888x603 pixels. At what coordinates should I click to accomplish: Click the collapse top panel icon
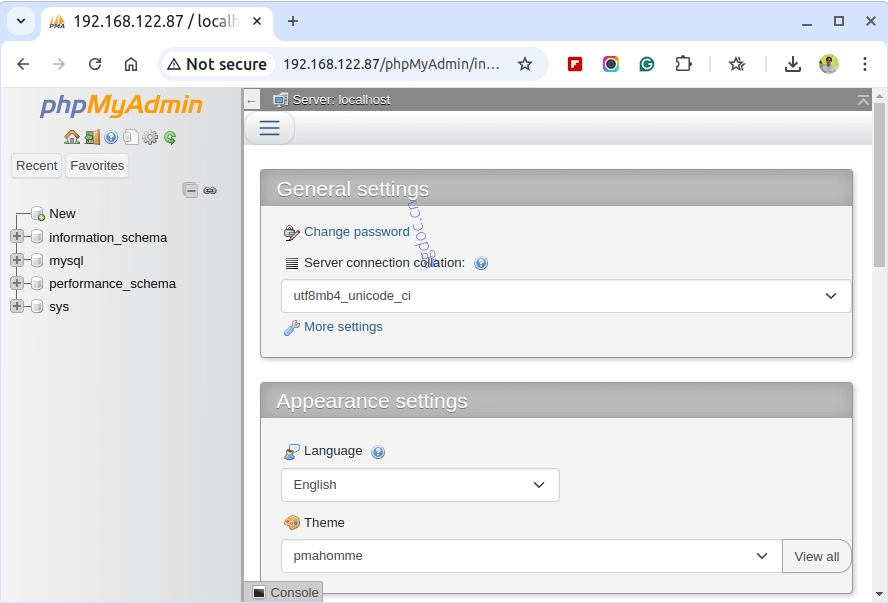(863, 100)
